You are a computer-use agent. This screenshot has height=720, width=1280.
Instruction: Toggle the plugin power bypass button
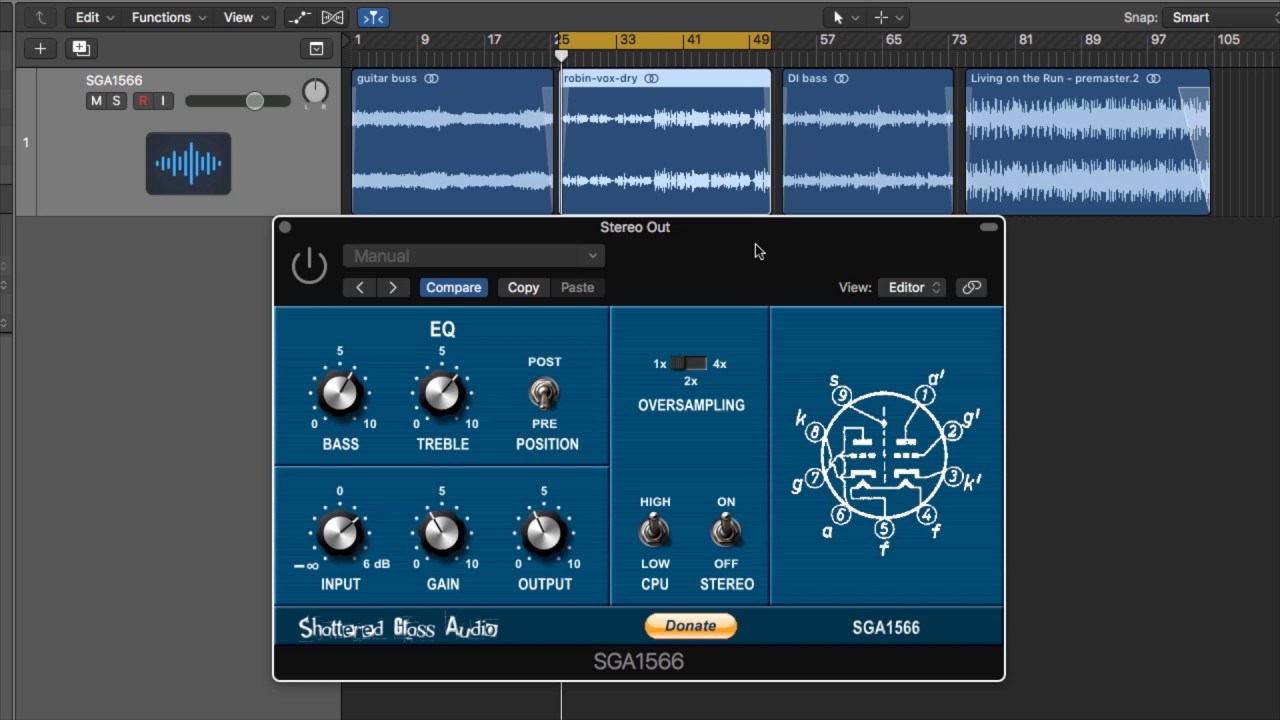(309, 266)
